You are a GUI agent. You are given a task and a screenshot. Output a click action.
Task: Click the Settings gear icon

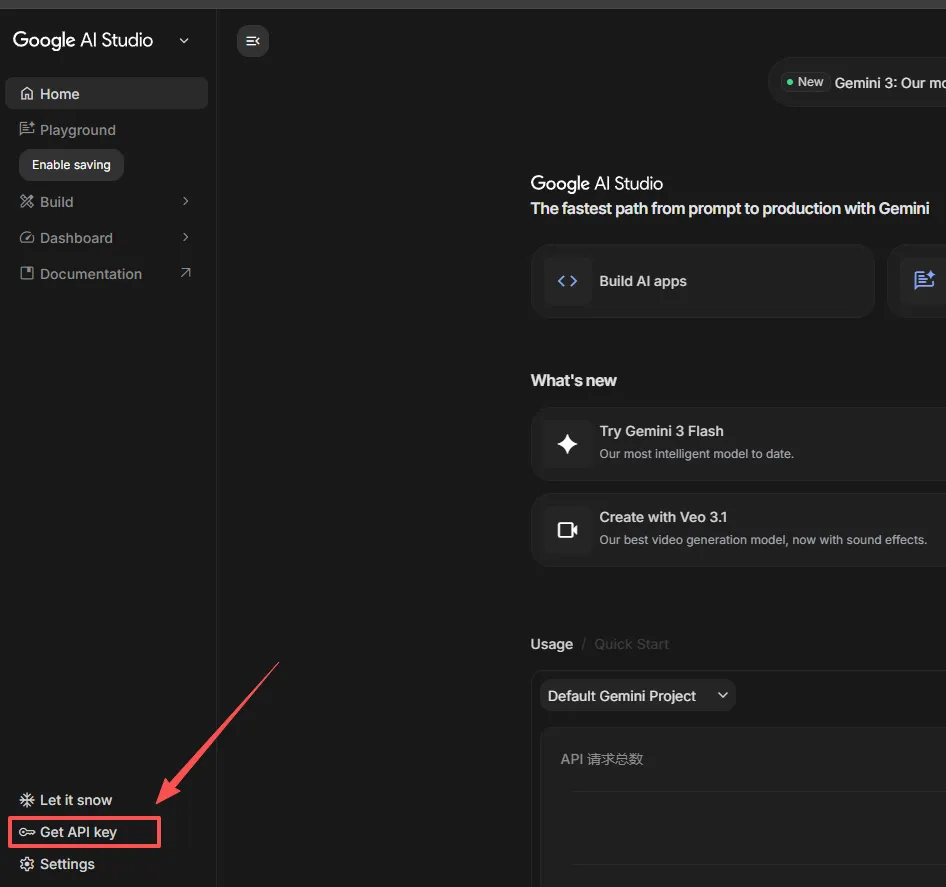click(x=27, y=864)
